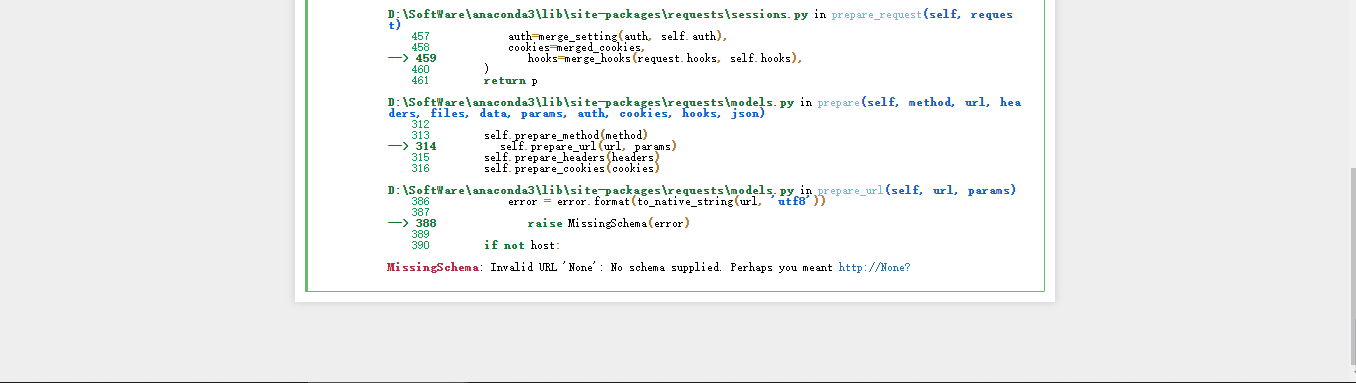The width and height of the screenshot is (1356, 383).
Task: Click line 457 auth=merge_setting(auth, self.auth)
Action: tap(617, 36)
